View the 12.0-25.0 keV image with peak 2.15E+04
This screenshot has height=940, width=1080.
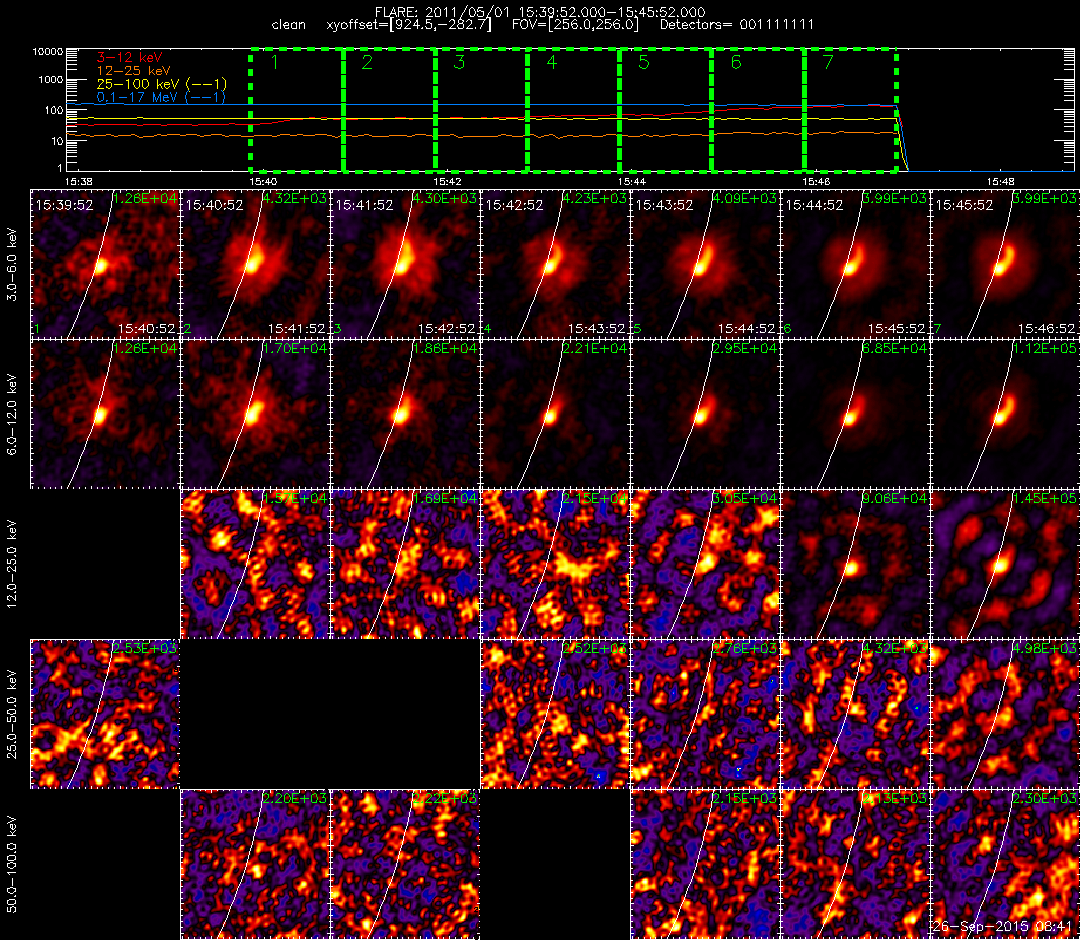555,564
